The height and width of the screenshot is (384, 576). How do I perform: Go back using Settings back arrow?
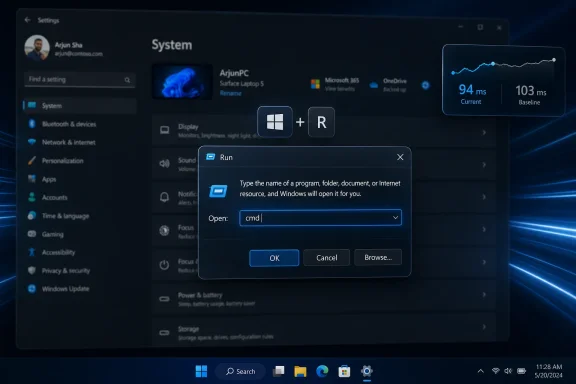point(28,20)
